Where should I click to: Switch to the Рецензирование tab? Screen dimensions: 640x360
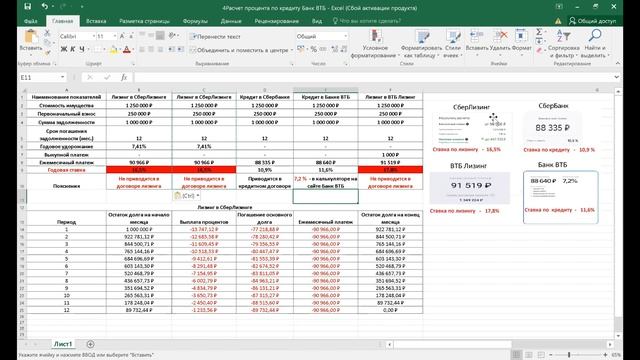(x=276, y=21)
